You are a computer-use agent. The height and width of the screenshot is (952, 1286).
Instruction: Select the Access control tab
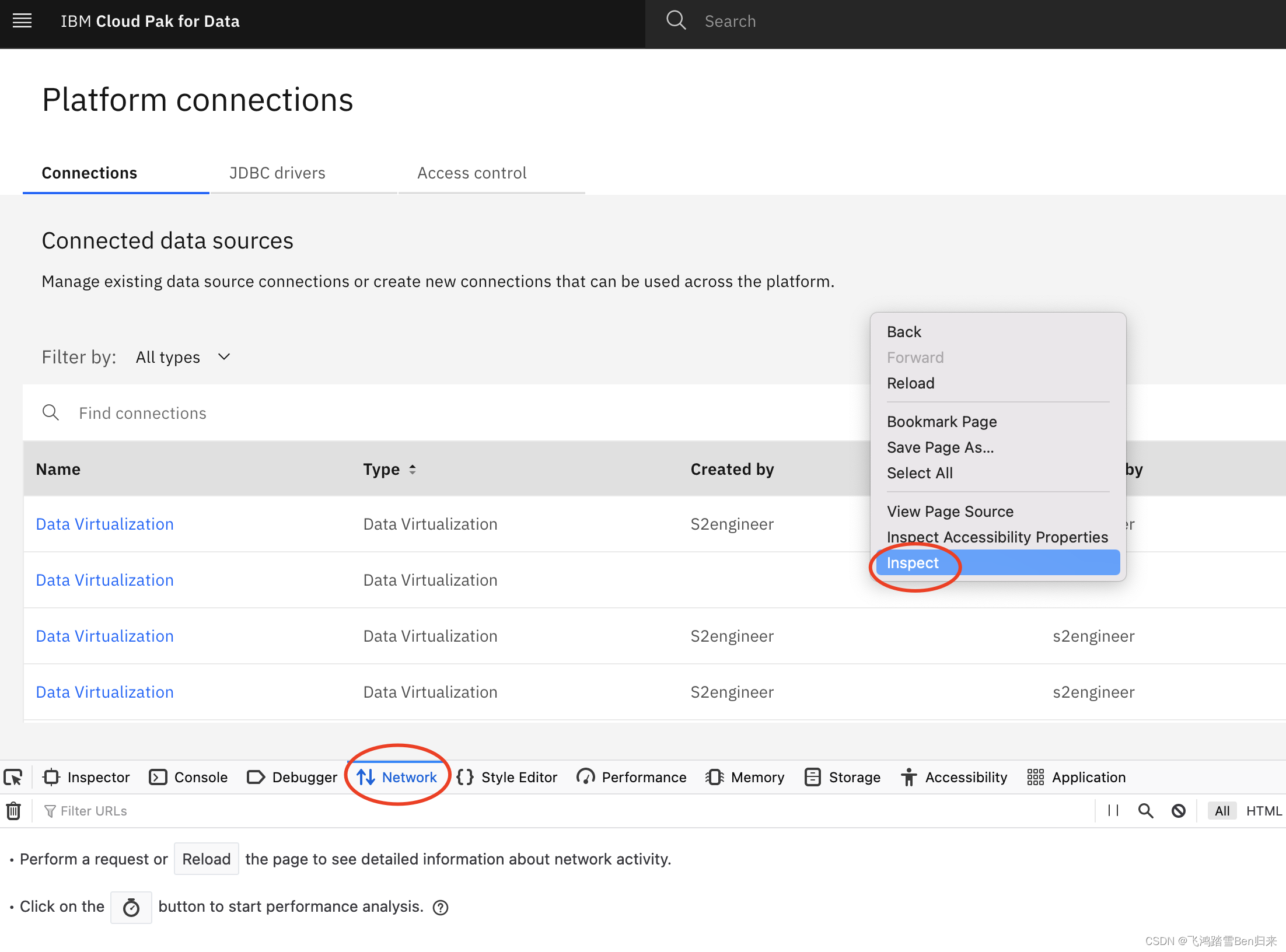coord(471,172)
